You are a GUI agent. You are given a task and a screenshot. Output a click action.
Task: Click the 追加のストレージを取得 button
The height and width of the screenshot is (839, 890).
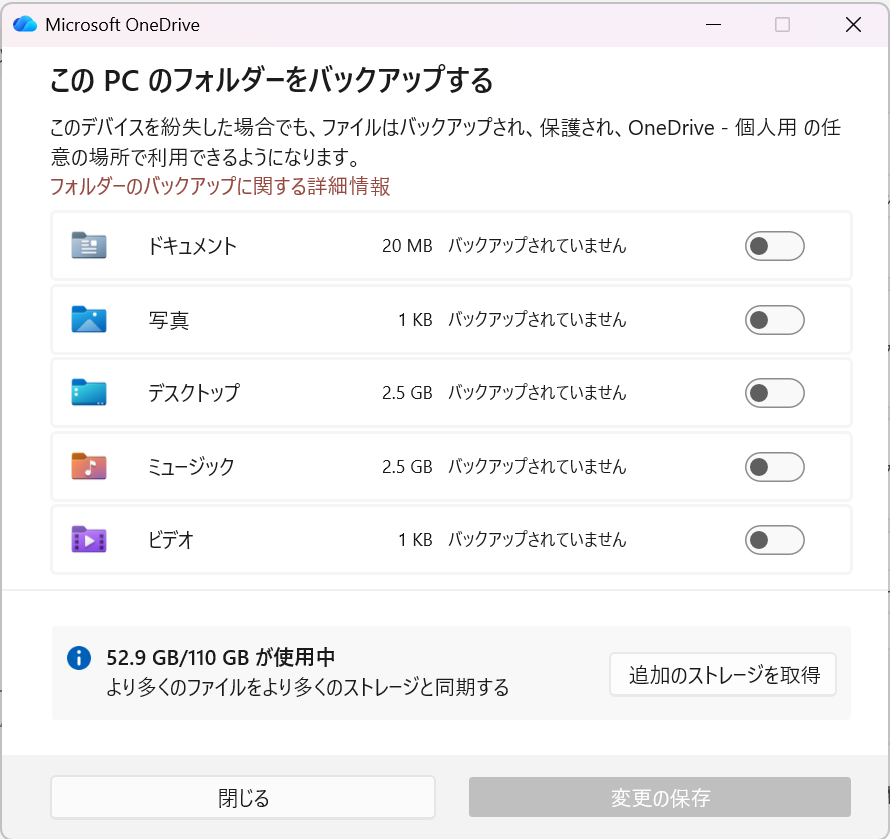tap(722, 674)
